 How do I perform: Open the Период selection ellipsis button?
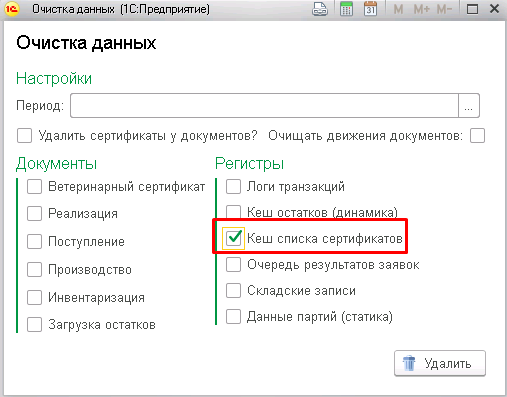469,106
